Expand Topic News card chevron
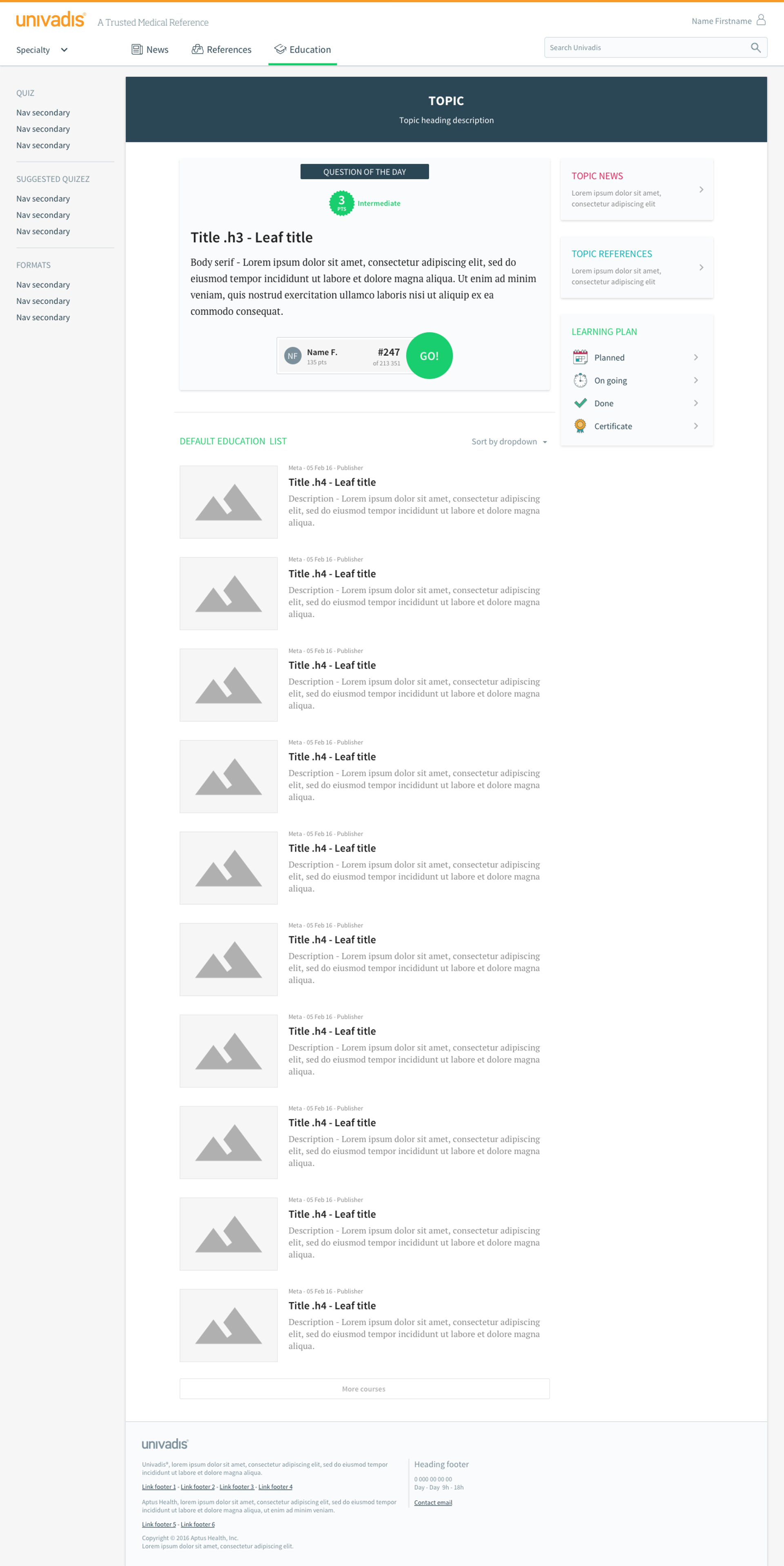Screen dimensions: 784x1566 pyautogui.click(x=701, y=190)
